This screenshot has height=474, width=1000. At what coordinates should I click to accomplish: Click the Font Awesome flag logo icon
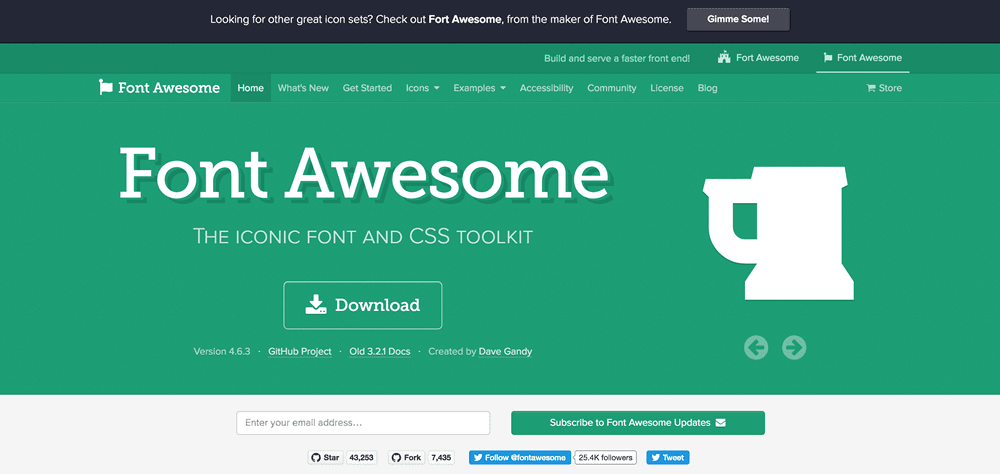[105, 87]
